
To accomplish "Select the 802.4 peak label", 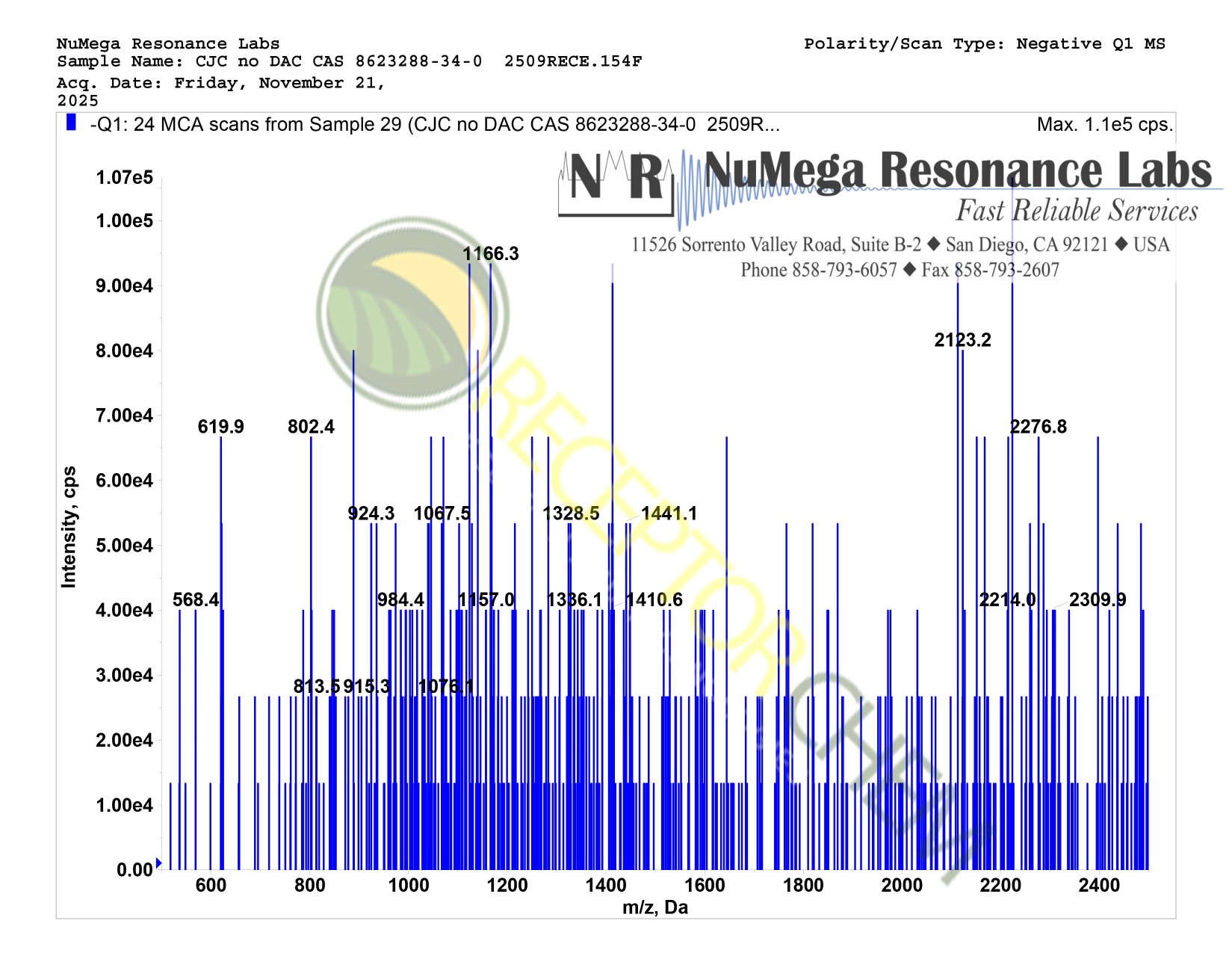I will point(311,427).
